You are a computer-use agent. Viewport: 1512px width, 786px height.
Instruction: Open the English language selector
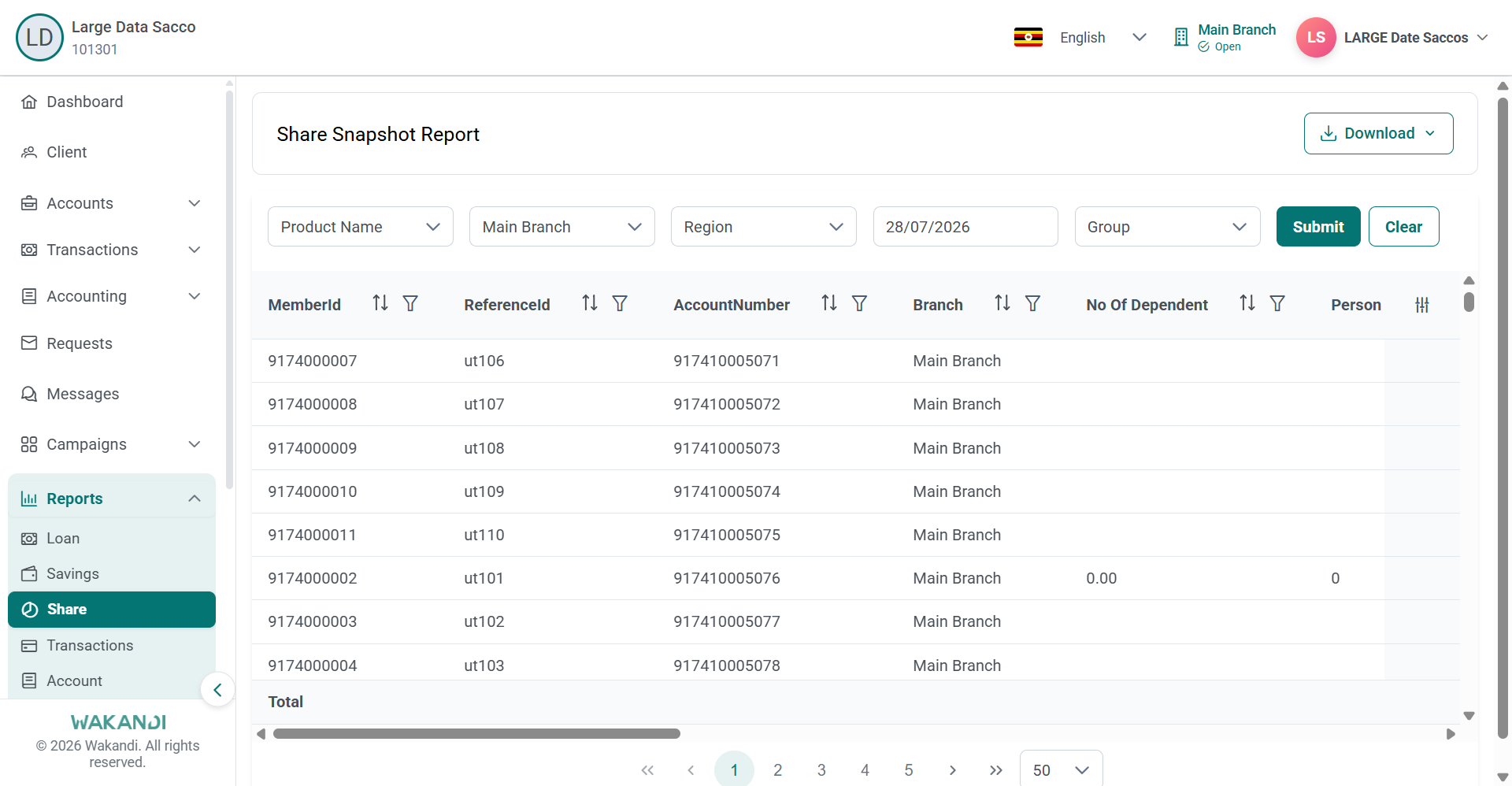tap(1102, 37)
